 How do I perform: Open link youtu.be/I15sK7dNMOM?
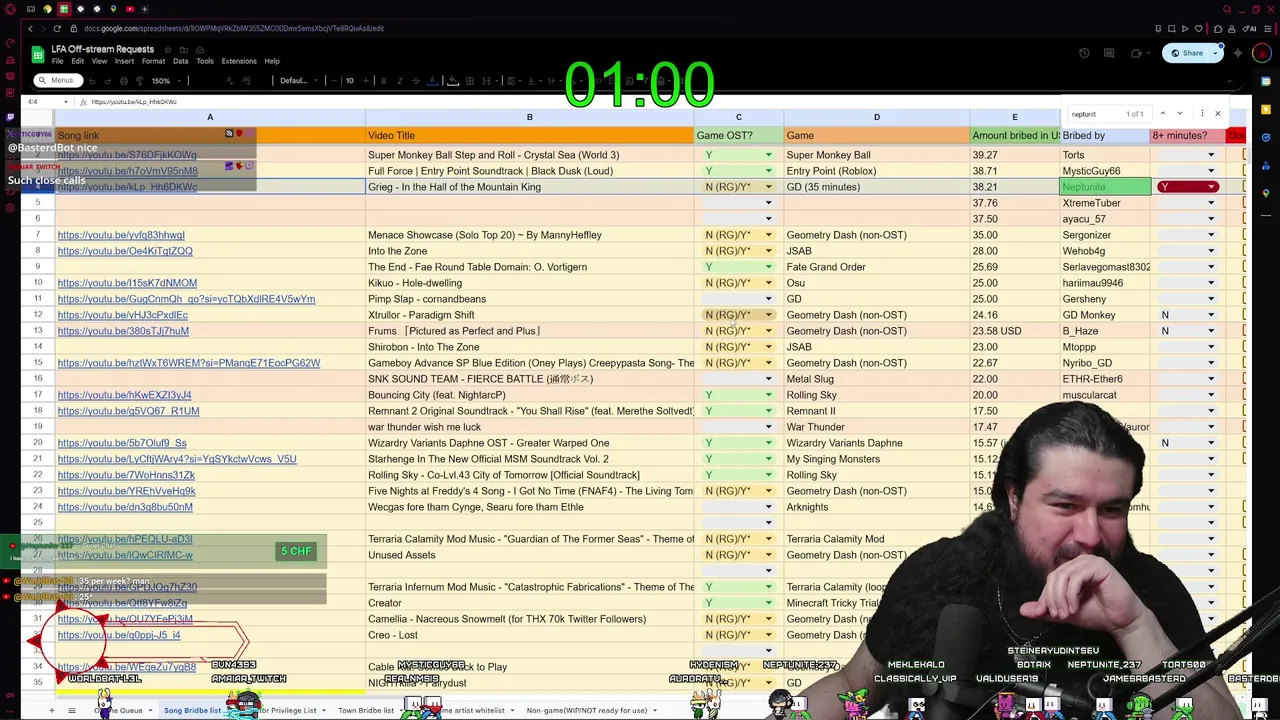click(127, 283)
